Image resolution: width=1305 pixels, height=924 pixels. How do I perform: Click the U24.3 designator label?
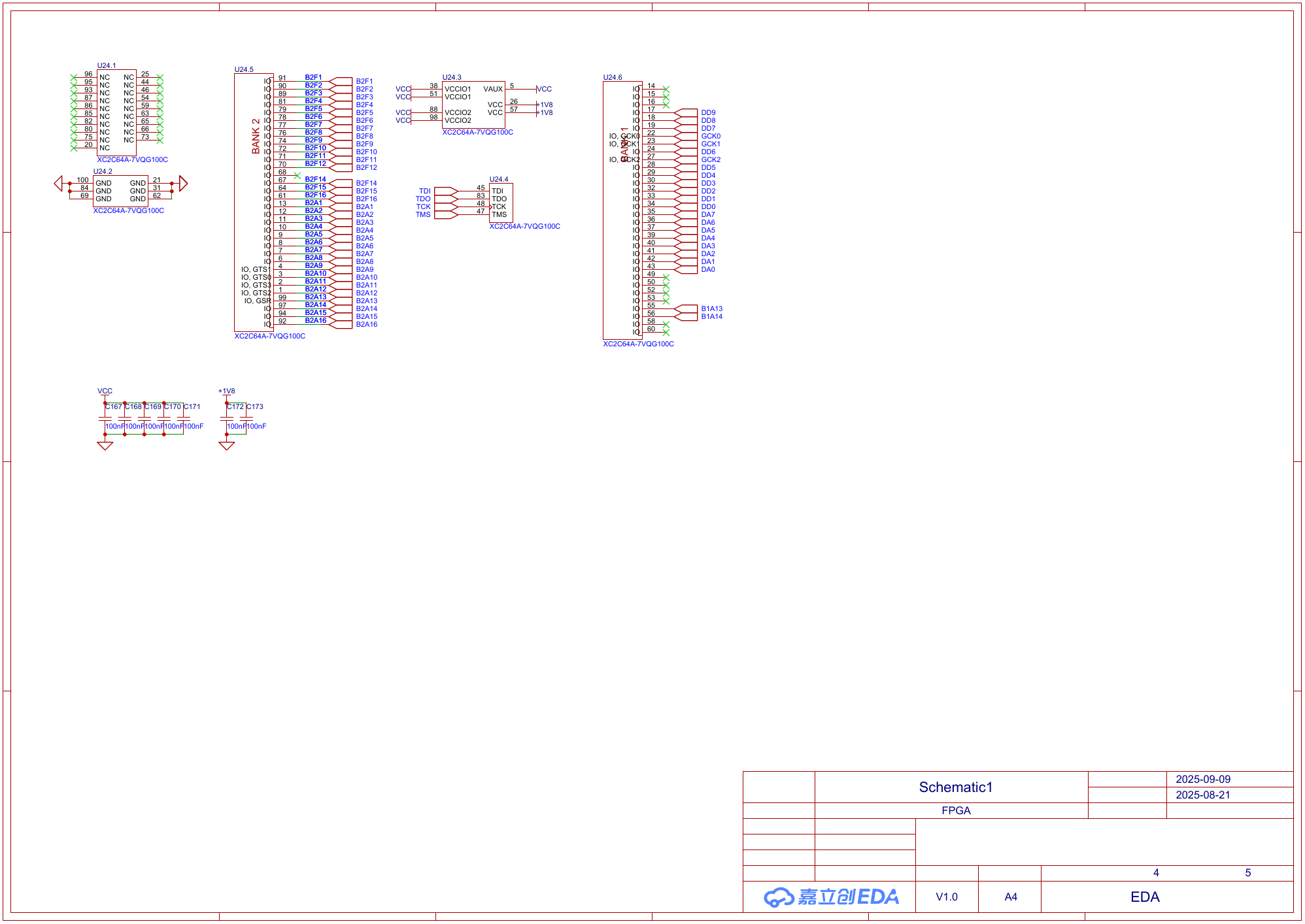click(x=452, y=78)
